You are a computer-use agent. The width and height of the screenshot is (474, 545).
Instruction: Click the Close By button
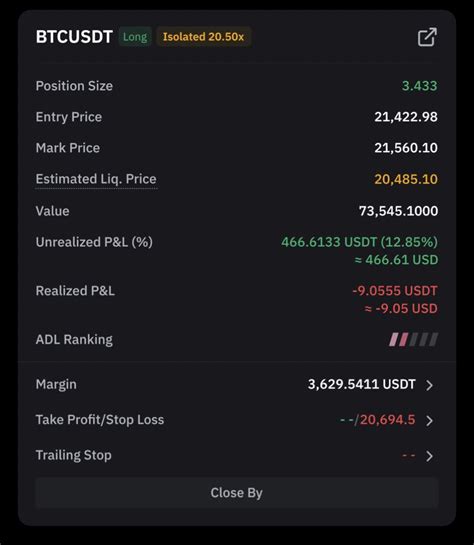tap(237, 493)
